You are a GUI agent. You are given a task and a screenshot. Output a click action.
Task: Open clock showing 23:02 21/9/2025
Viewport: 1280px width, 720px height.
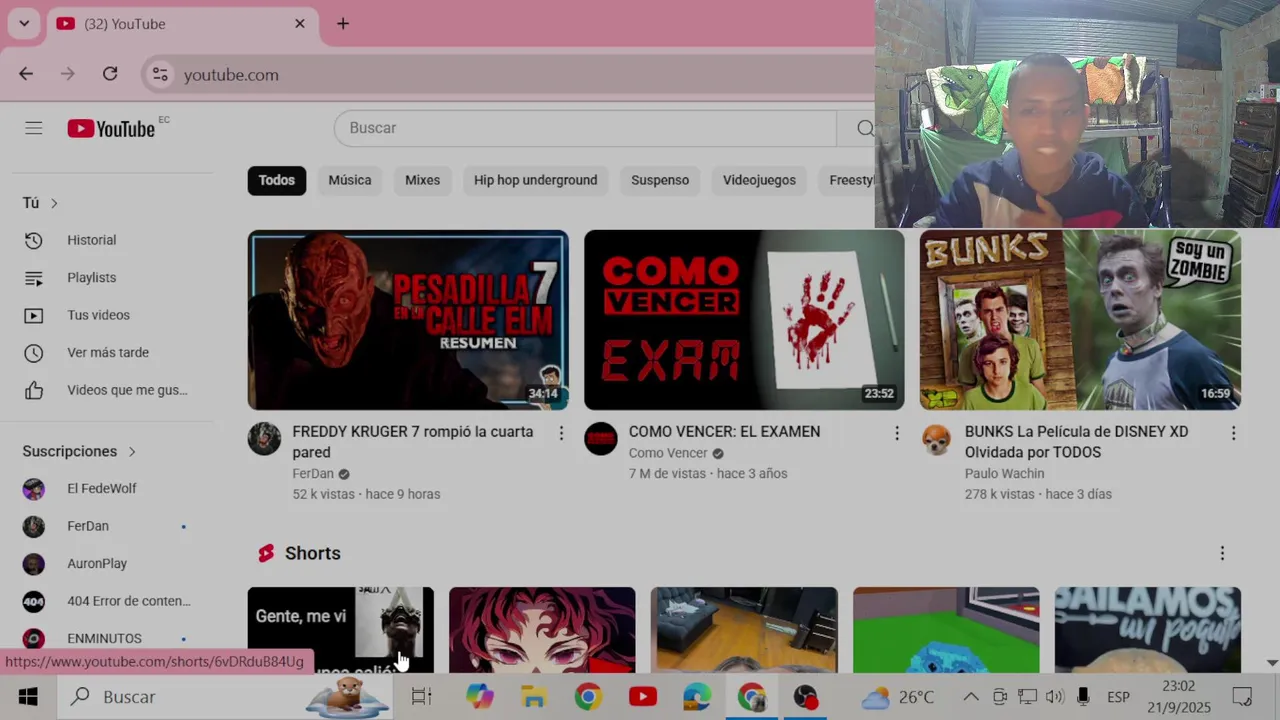click(x=1180, y=697)
